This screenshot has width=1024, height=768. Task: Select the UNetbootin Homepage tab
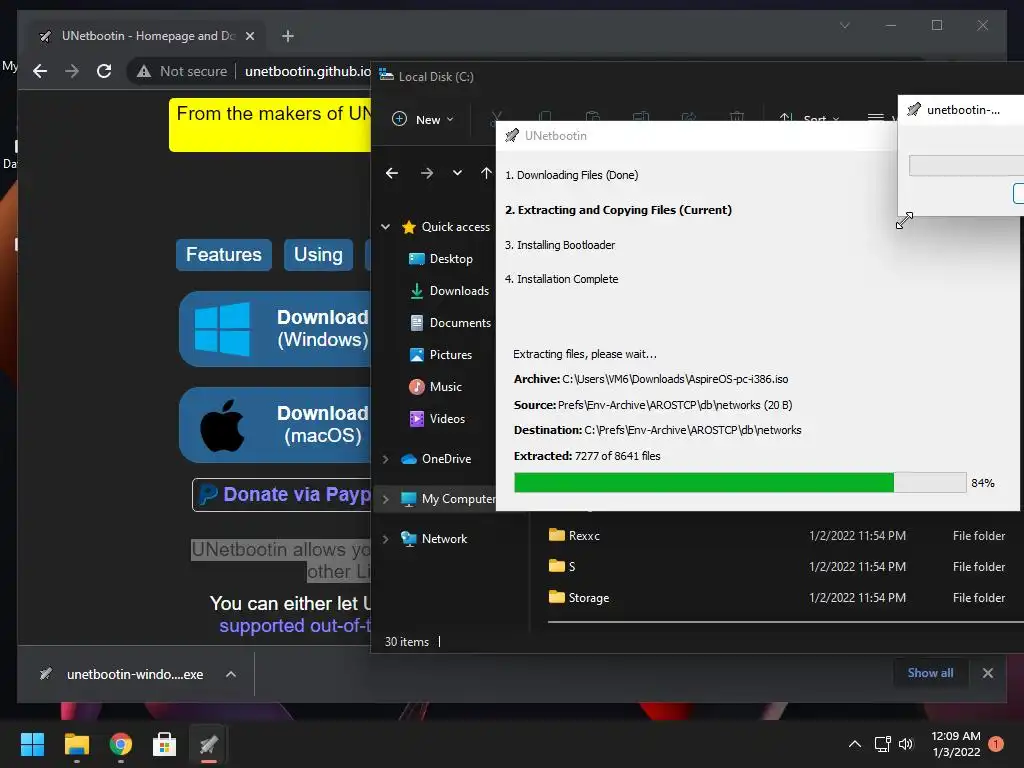[x=148, y=36]
